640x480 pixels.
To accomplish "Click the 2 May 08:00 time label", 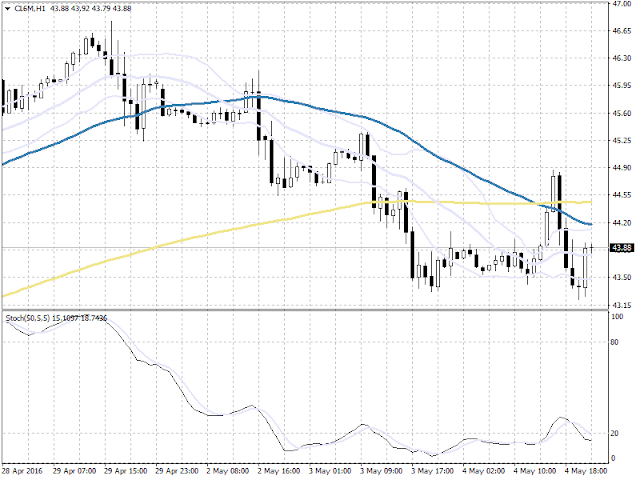I will click(x=227, y=471).
